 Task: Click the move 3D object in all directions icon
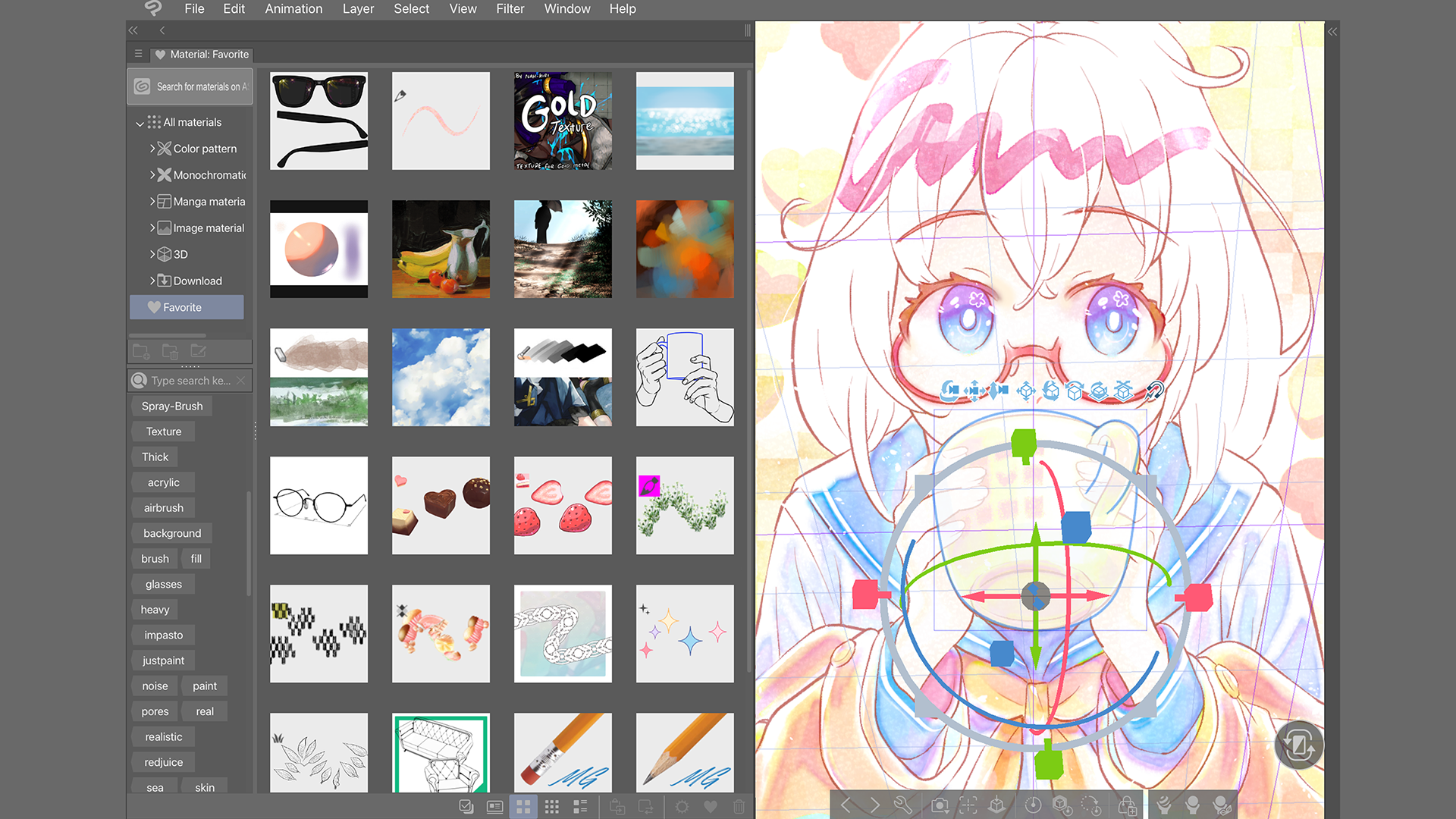click(x=1025, y=391)
